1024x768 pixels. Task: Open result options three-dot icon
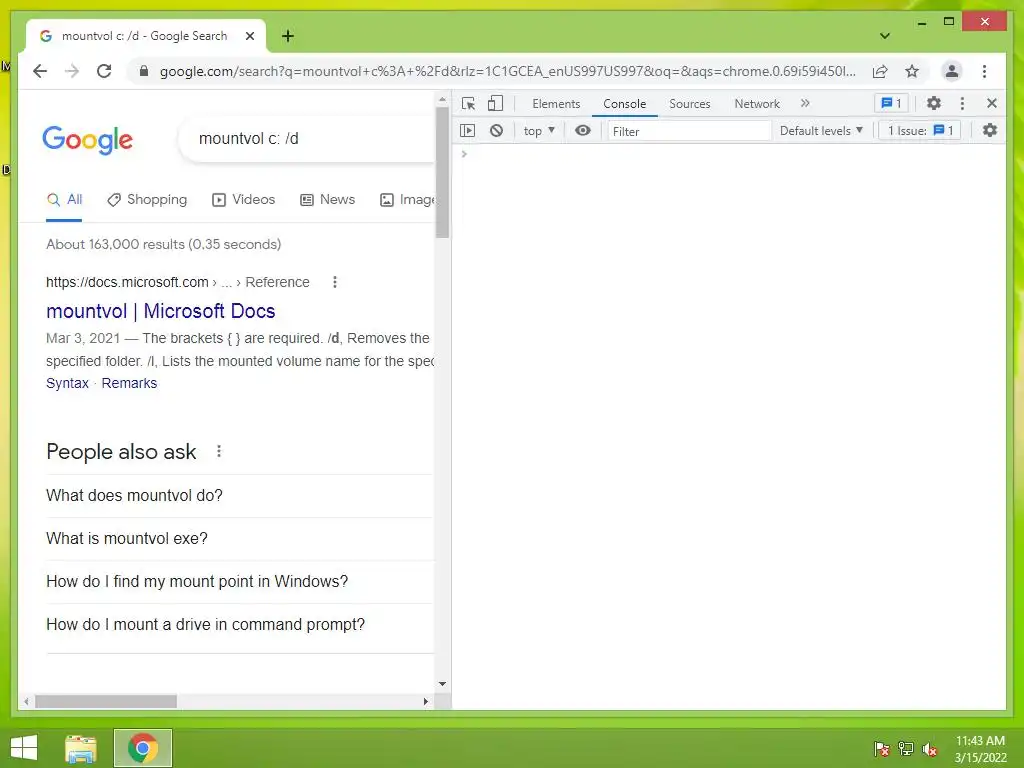[x=335, y=282]
